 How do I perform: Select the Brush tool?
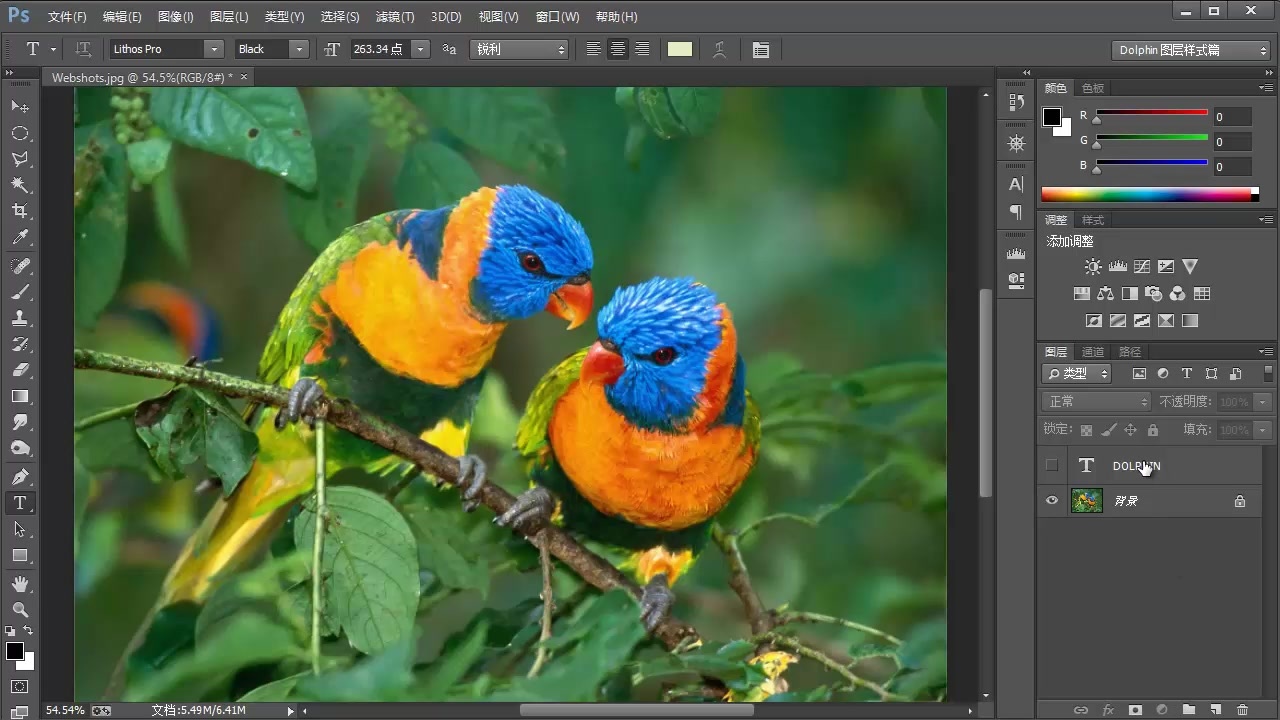[20, 292]
